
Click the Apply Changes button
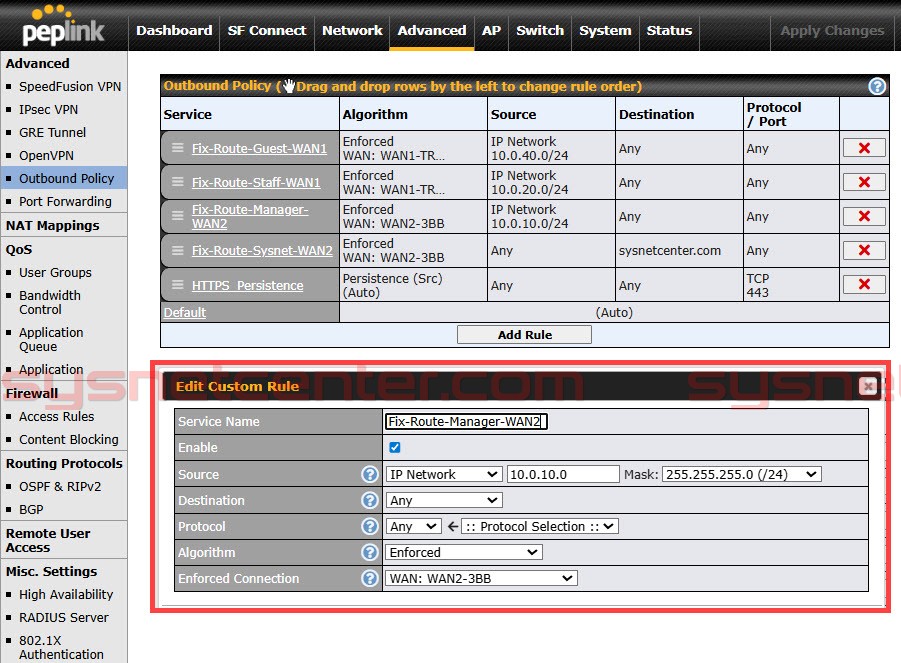tap(832, 30)
